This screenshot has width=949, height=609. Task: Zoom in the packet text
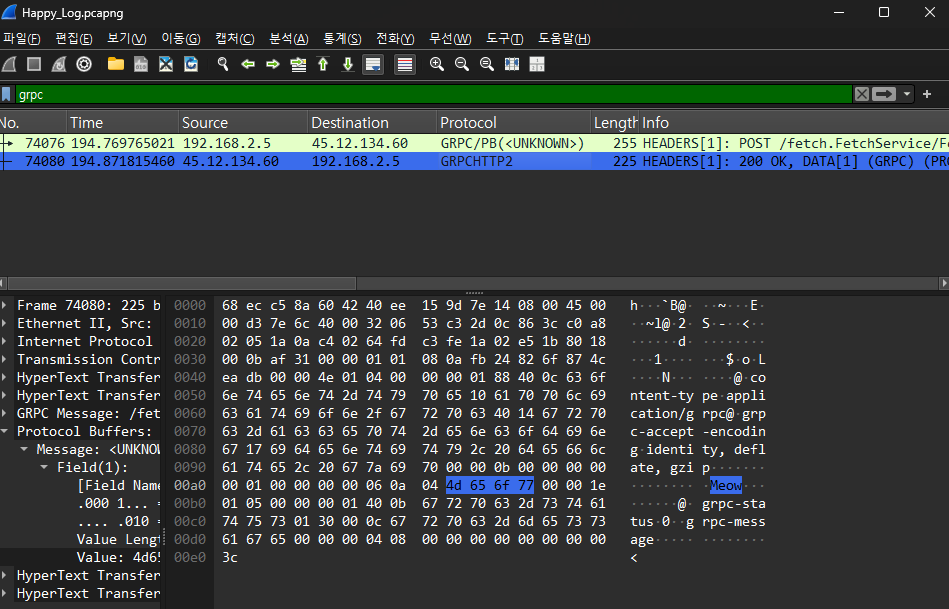[x=436, y=64]
